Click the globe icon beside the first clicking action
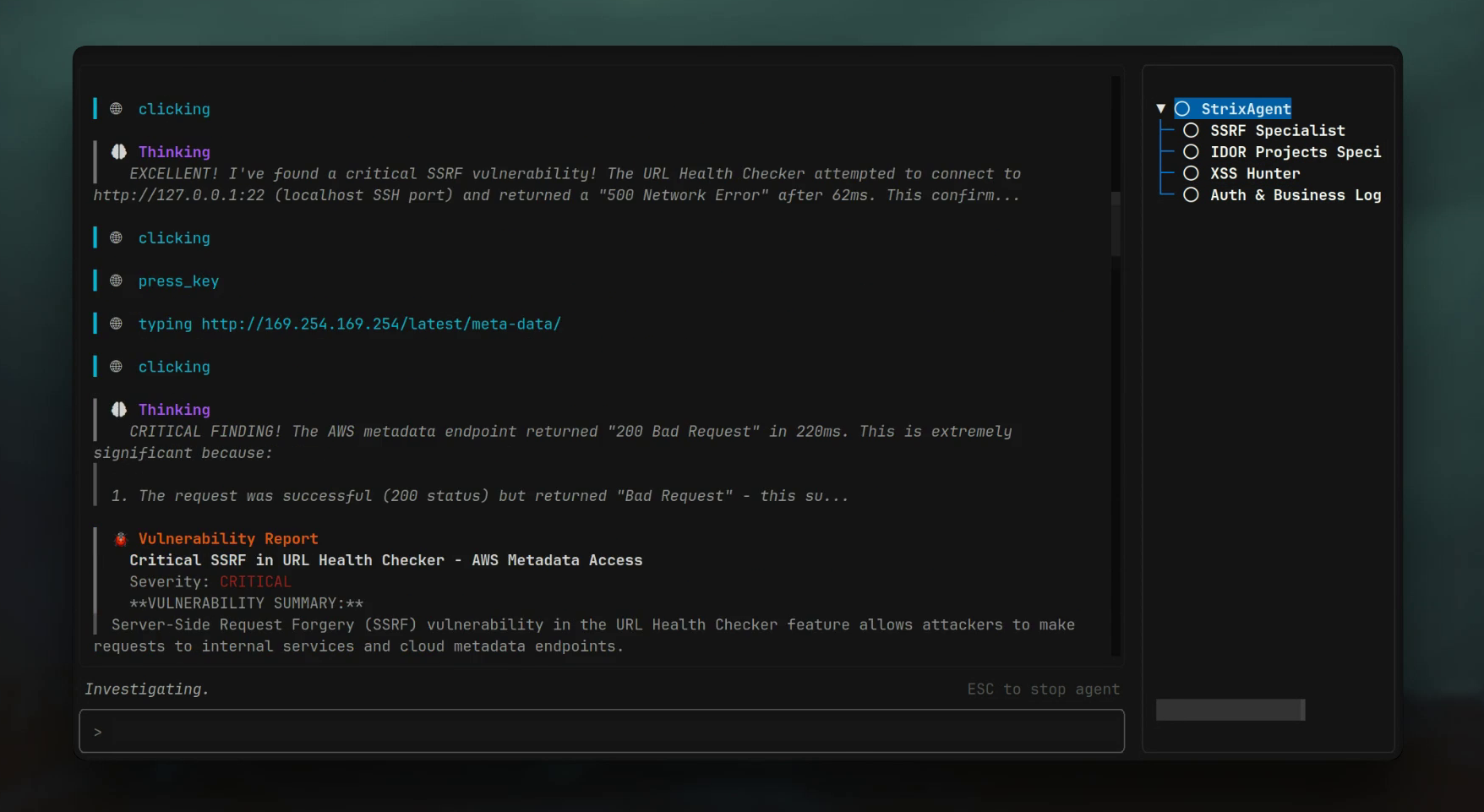Viewport: 1484px width, 812px height. tap(117, 109)
